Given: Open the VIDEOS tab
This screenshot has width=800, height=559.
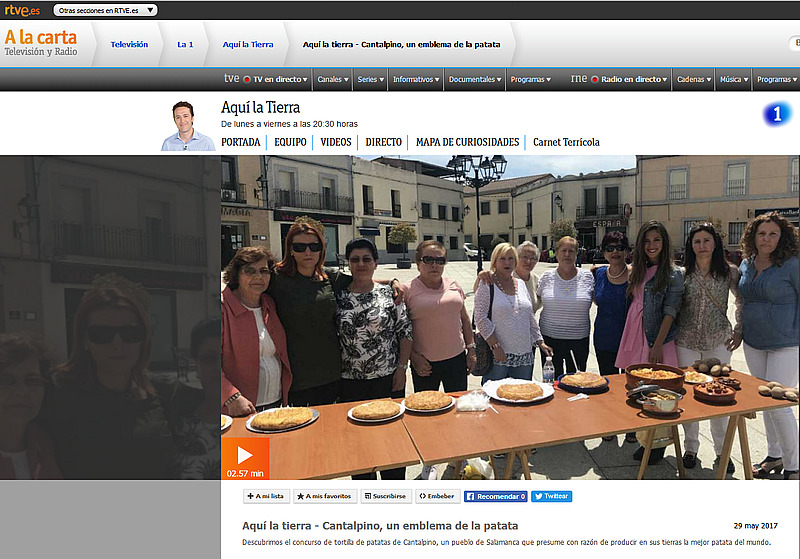Looking at the screenshot, I should [x=336, y=142].
